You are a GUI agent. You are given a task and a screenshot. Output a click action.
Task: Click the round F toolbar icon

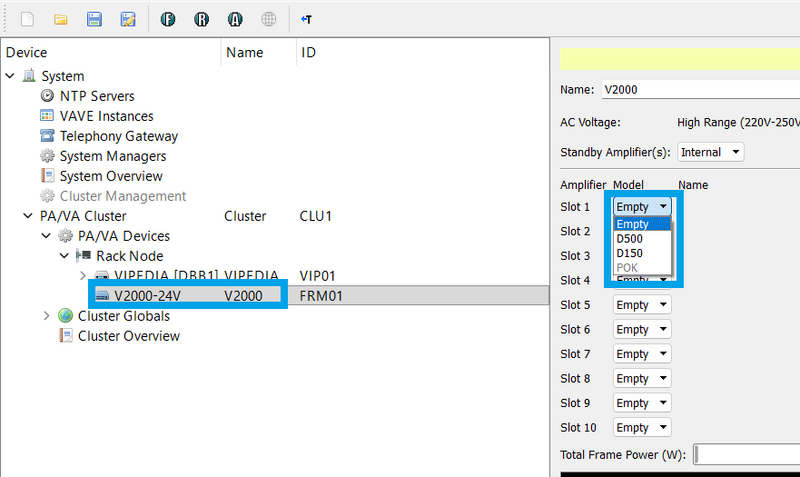pos(168,19)
